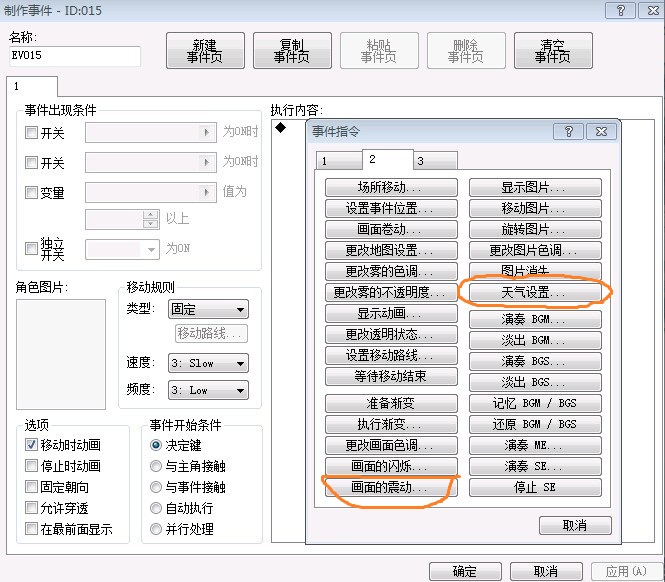
Task: Select 并行处理 trigger radio button
Action: pyautogui.click(x=156, y=529)
